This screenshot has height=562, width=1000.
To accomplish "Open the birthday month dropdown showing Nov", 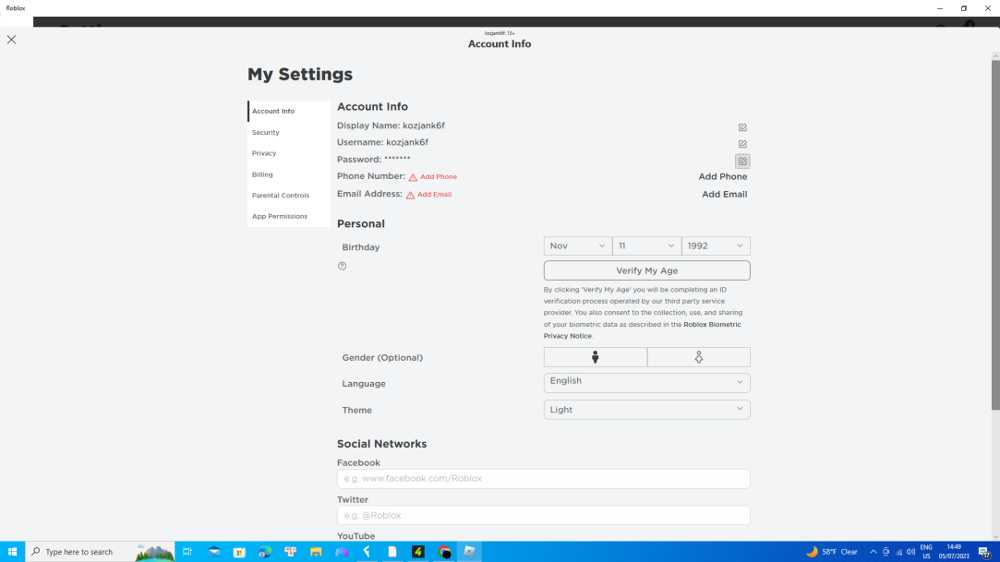I will click(x=577, y=246).
